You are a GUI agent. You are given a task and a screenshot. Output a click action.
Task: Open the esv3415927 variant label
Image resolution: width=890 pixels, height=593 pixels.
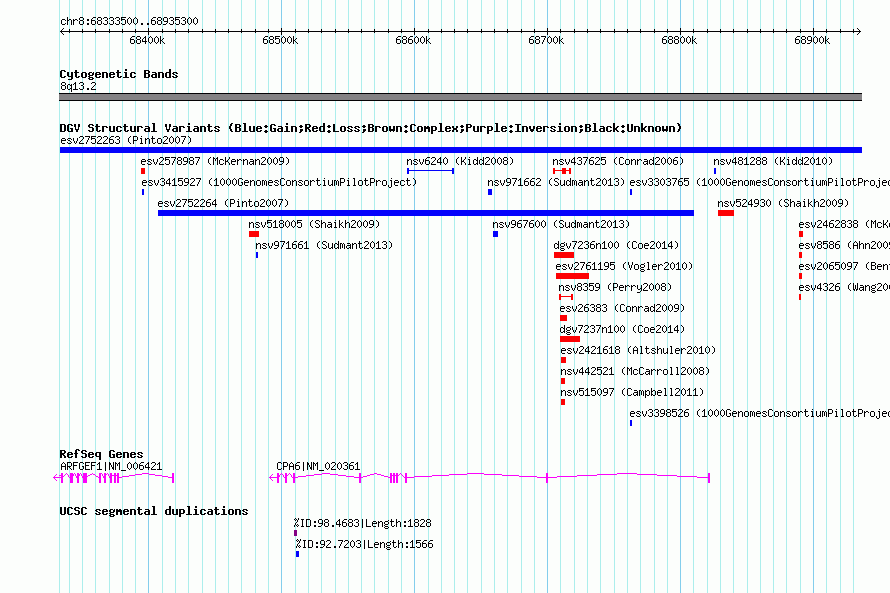coord(279,182)
